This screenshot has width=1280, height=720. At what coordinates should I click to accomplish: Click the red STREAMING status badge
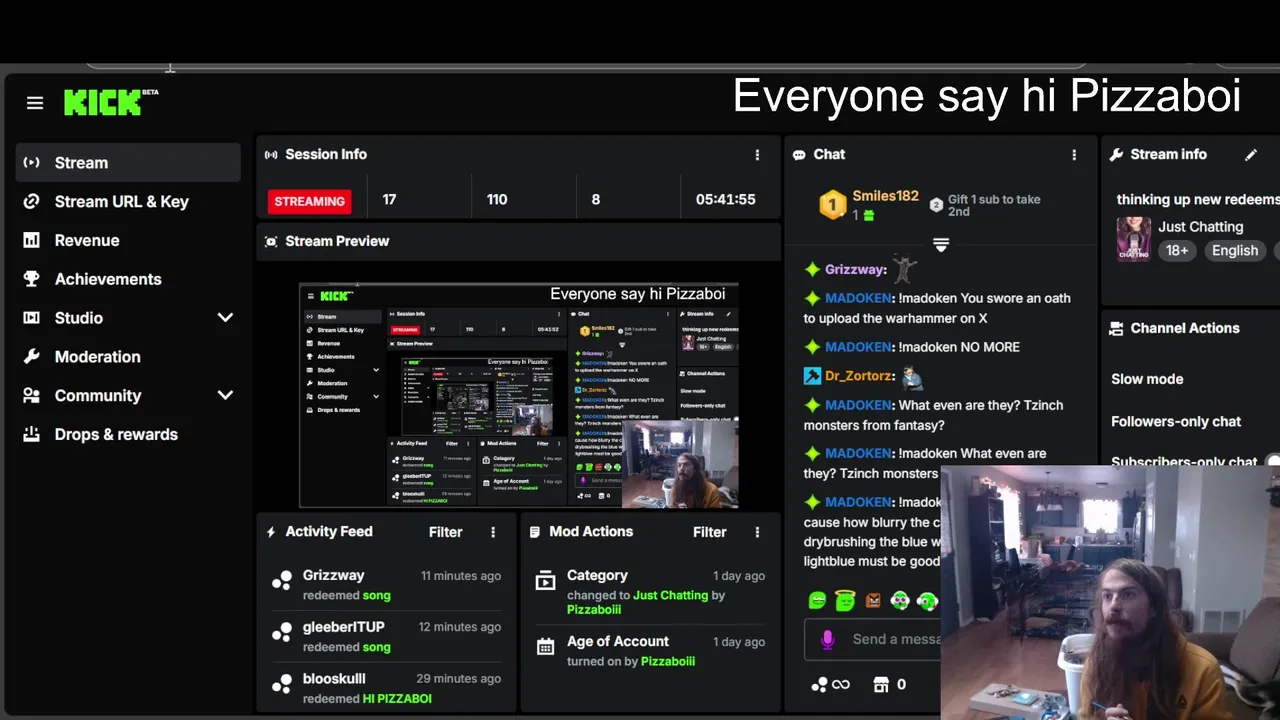pos(309,201)
